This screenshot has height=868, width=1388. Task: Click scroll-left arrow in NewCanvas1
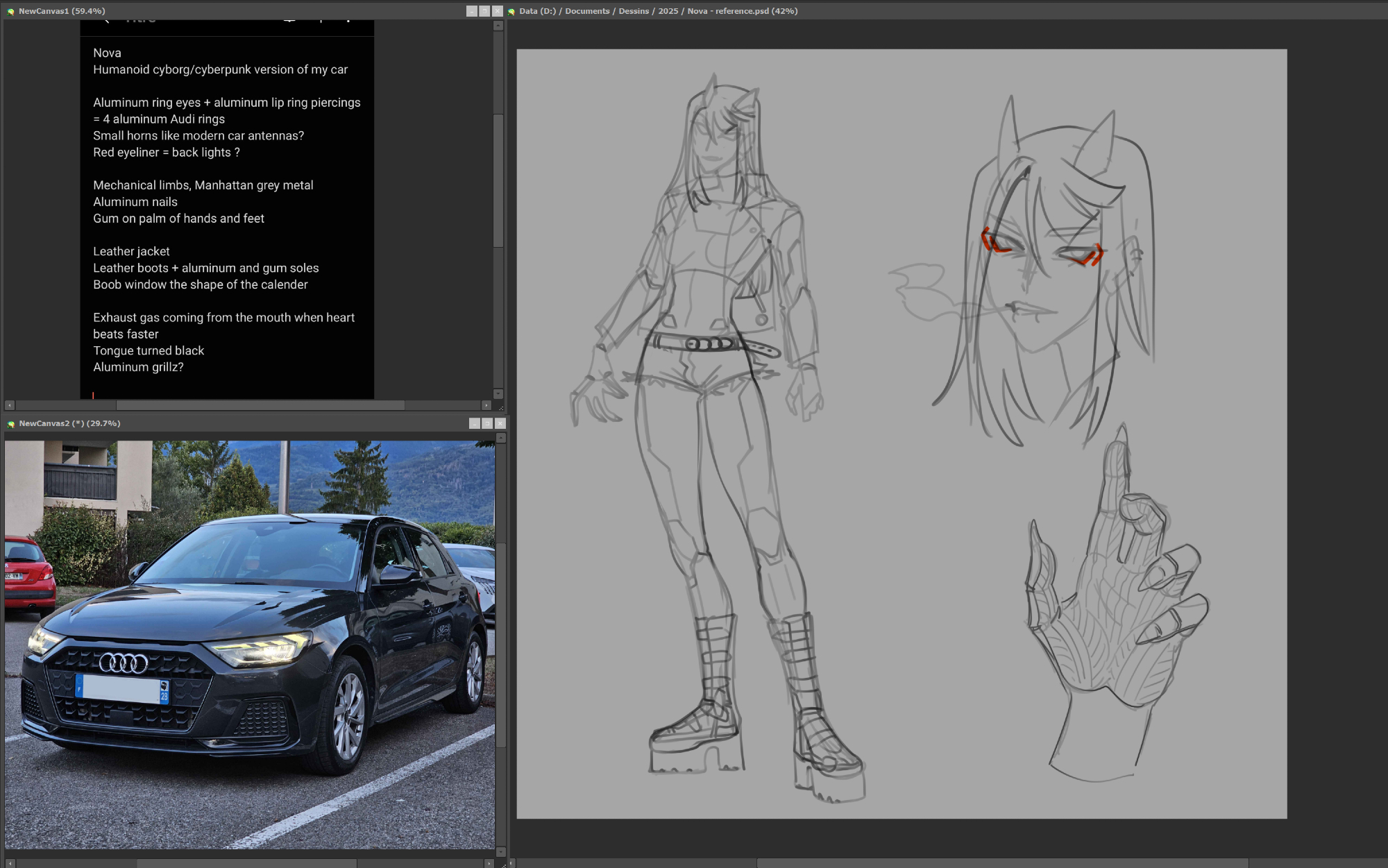pyautogui.click(x=10, y=405)
